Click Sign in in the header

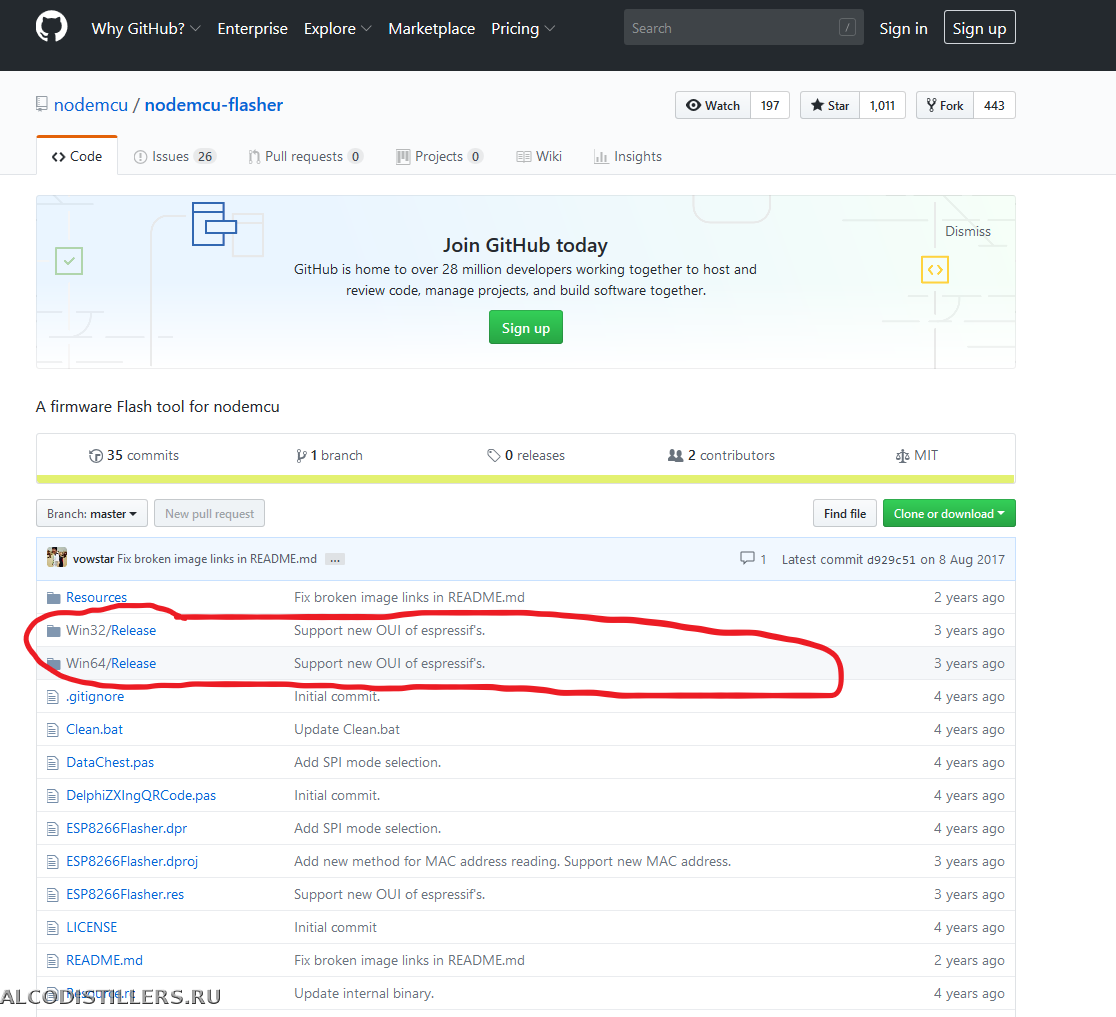pos(903,28)
